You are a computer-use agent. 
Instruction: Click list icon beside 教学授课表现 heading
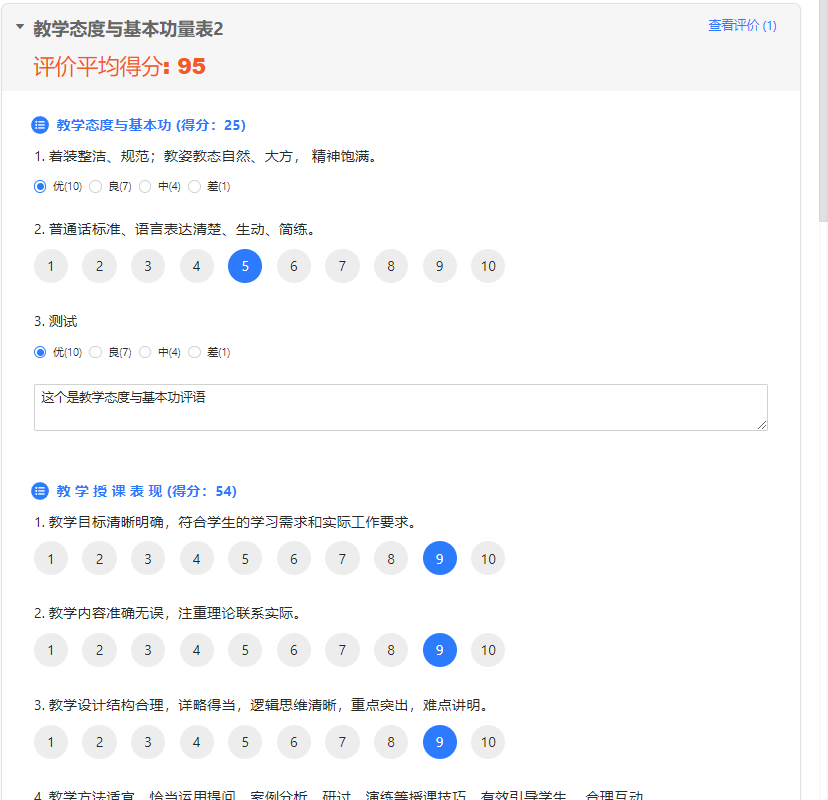click(x=40, y=491)
